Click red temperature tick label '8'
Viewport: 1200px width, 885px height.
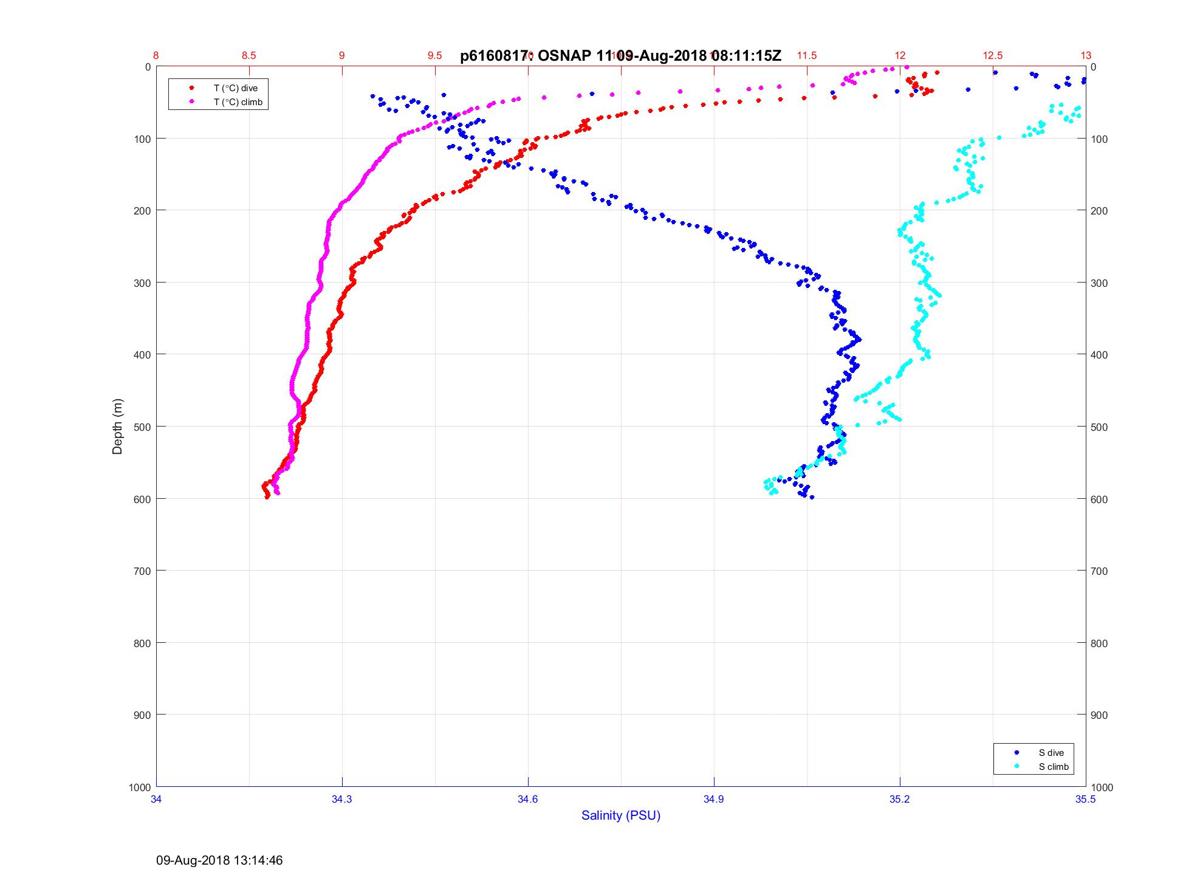pos(157,55)
